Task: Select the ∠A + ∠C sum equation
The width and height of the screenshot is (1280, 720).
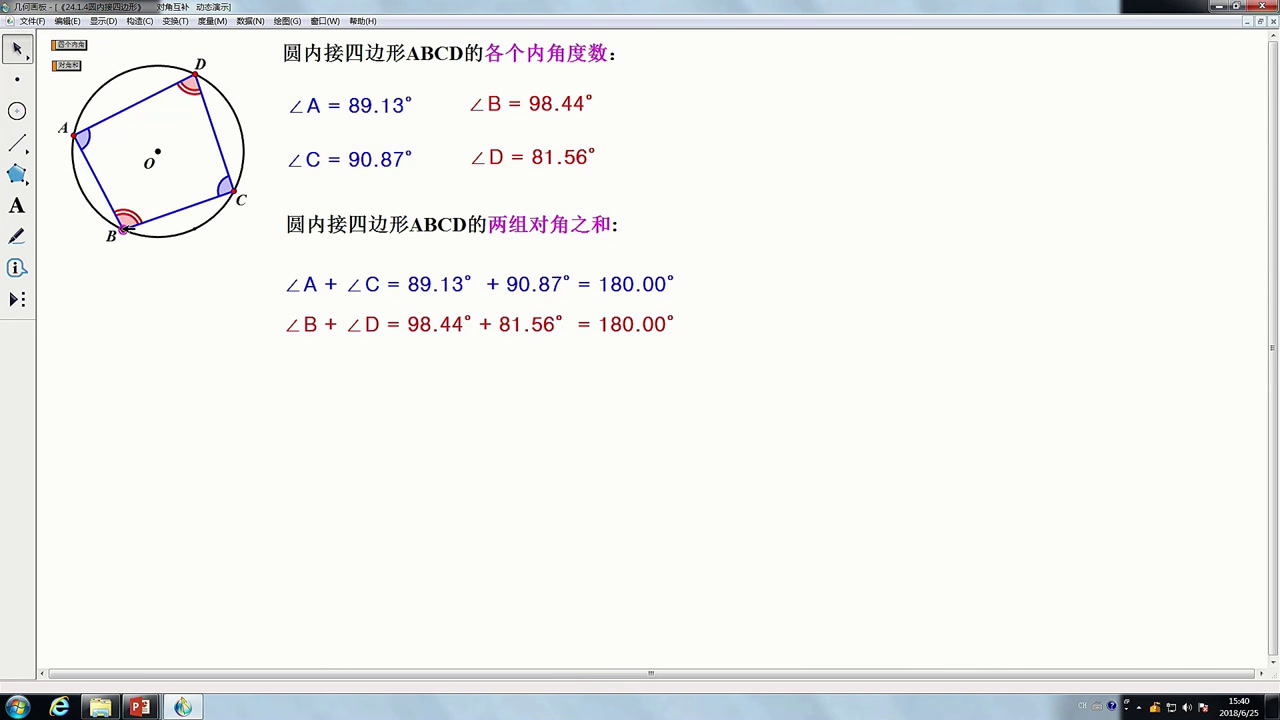Action: [x=480, y=284]
